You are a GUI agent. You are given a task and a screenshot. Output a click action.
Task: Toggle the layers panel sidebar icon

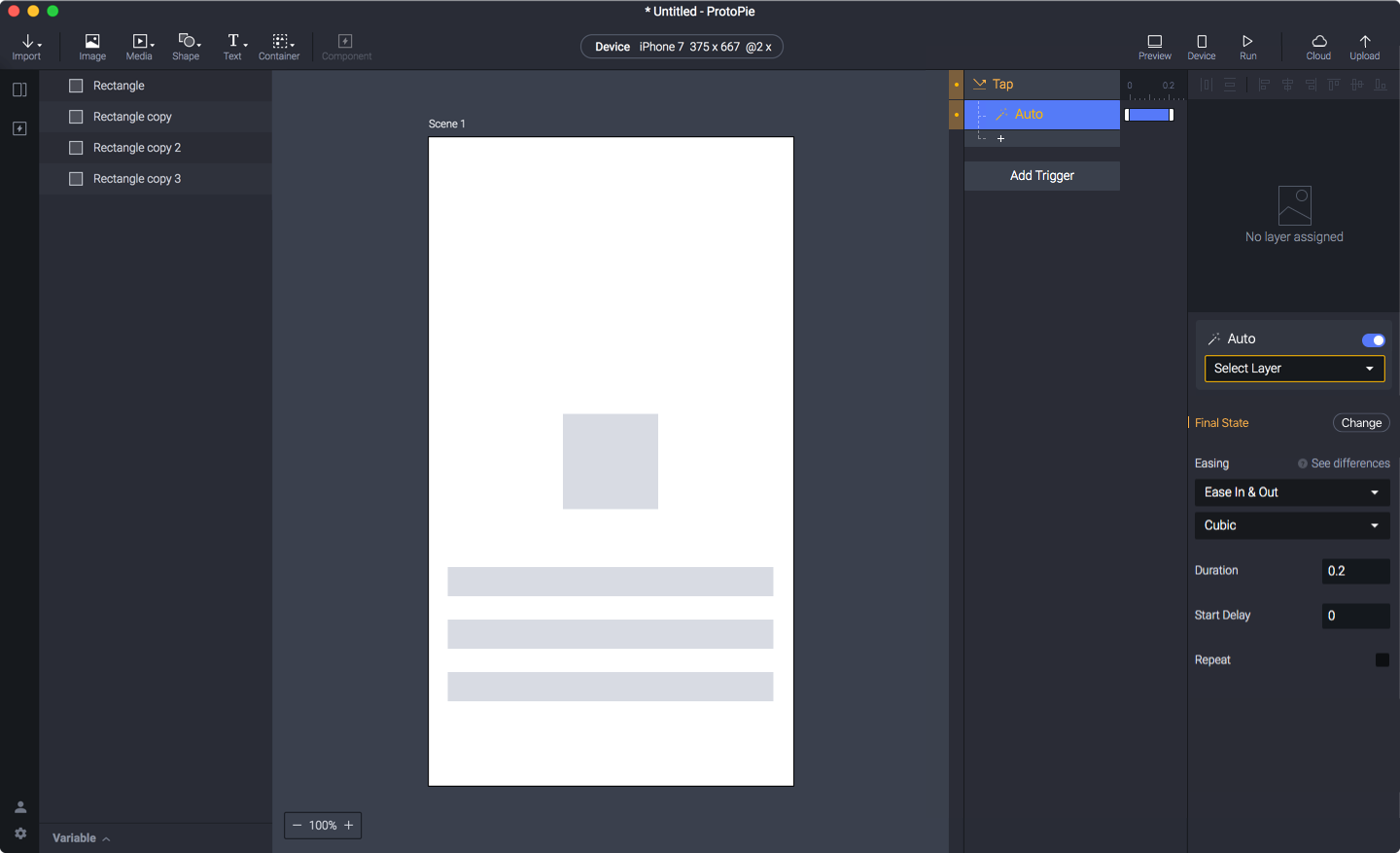click(19, 89)
